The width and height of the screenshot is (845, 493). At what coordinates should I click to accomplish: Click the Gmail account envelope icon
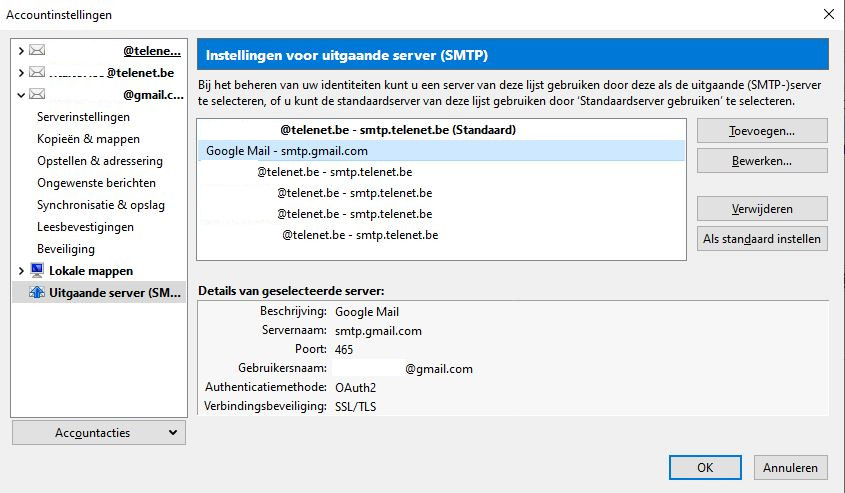coord(38,95)
